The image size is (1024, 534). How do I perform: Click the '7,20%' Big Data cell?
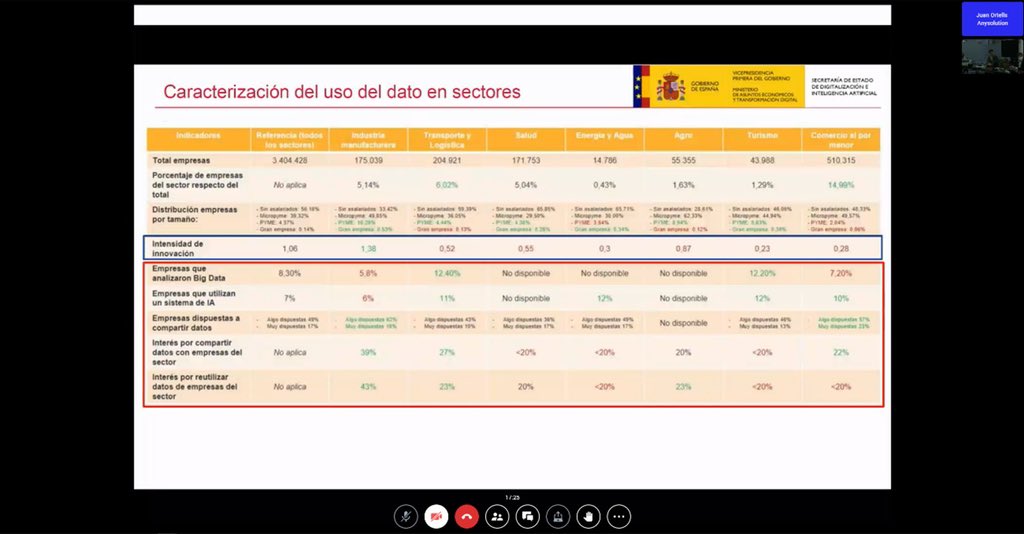tap(840, 274)
